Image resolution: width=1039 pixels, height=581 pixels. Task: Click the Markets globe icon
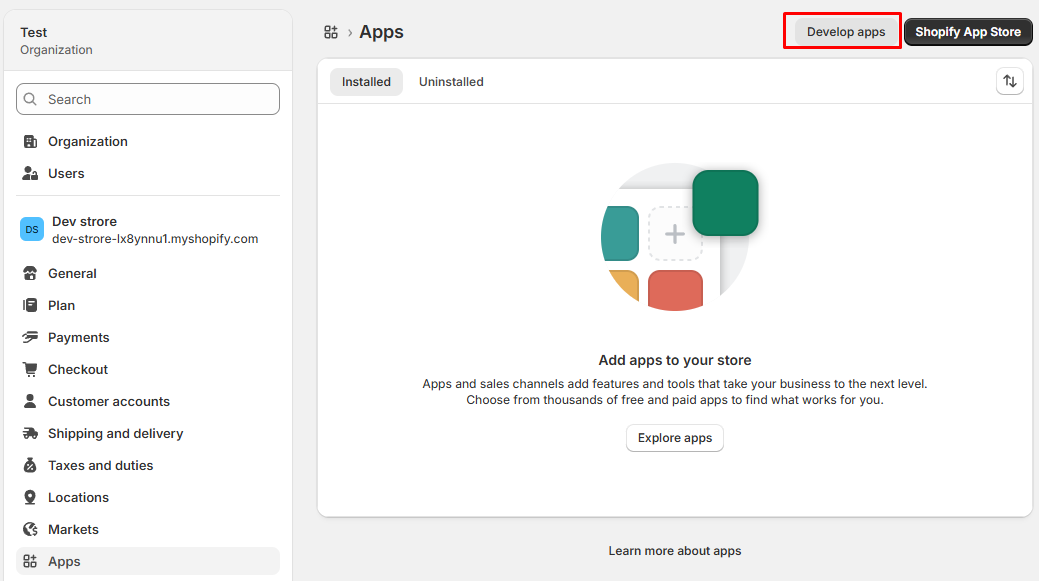coord(30,529)
